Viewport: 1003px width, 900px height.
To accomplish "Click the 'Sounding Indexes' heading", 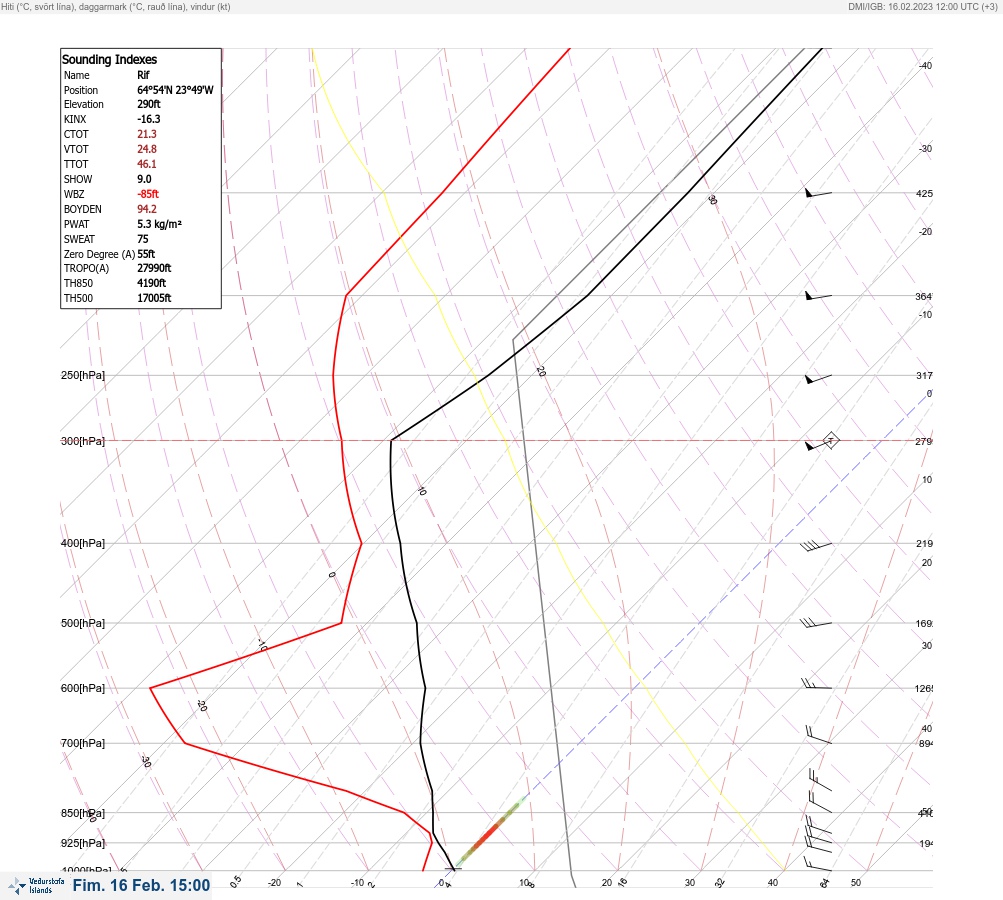I will 109,59.
